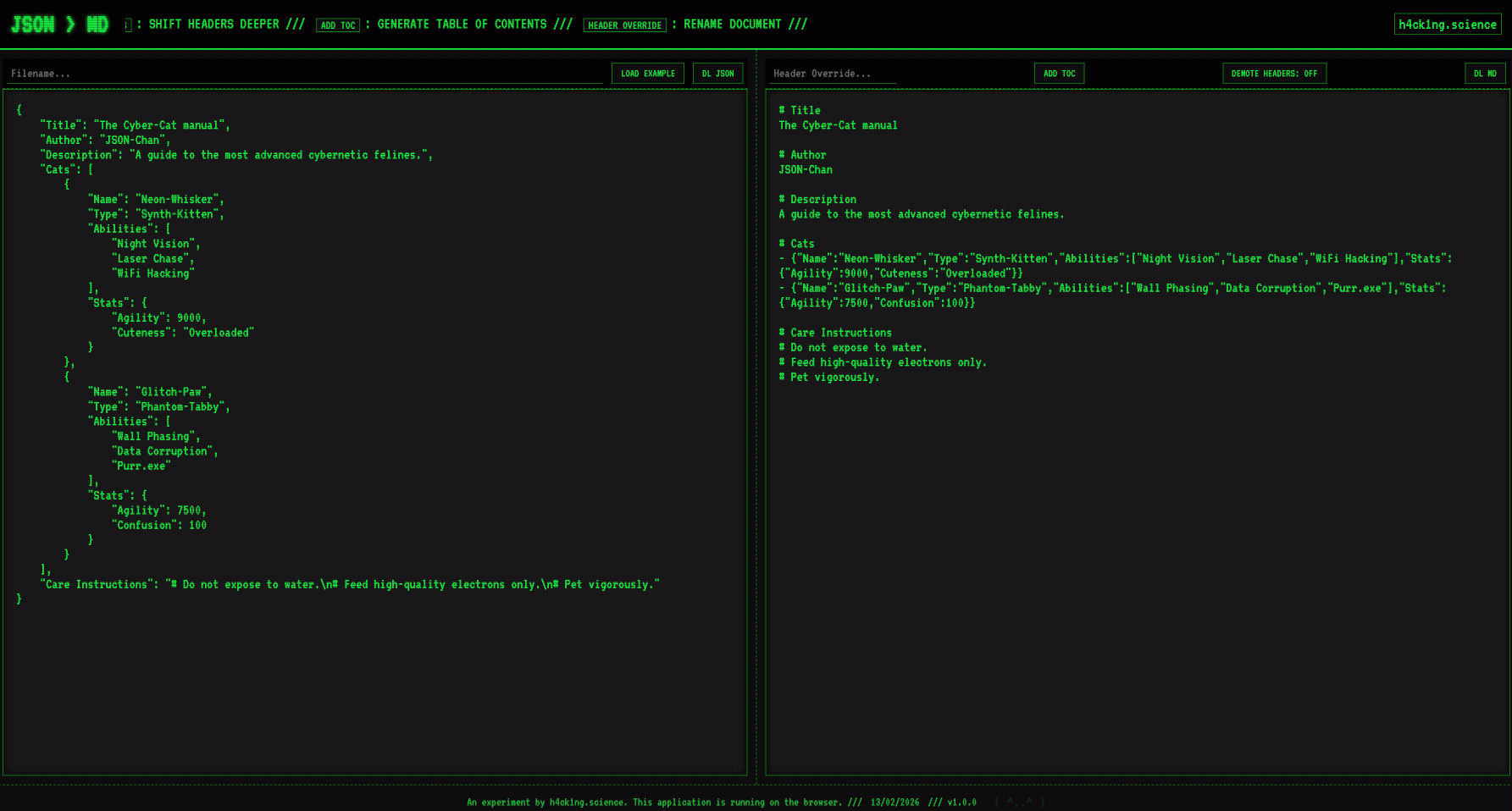
Task: Click the footer date 13/02/2026
Action: pos(894,803)
